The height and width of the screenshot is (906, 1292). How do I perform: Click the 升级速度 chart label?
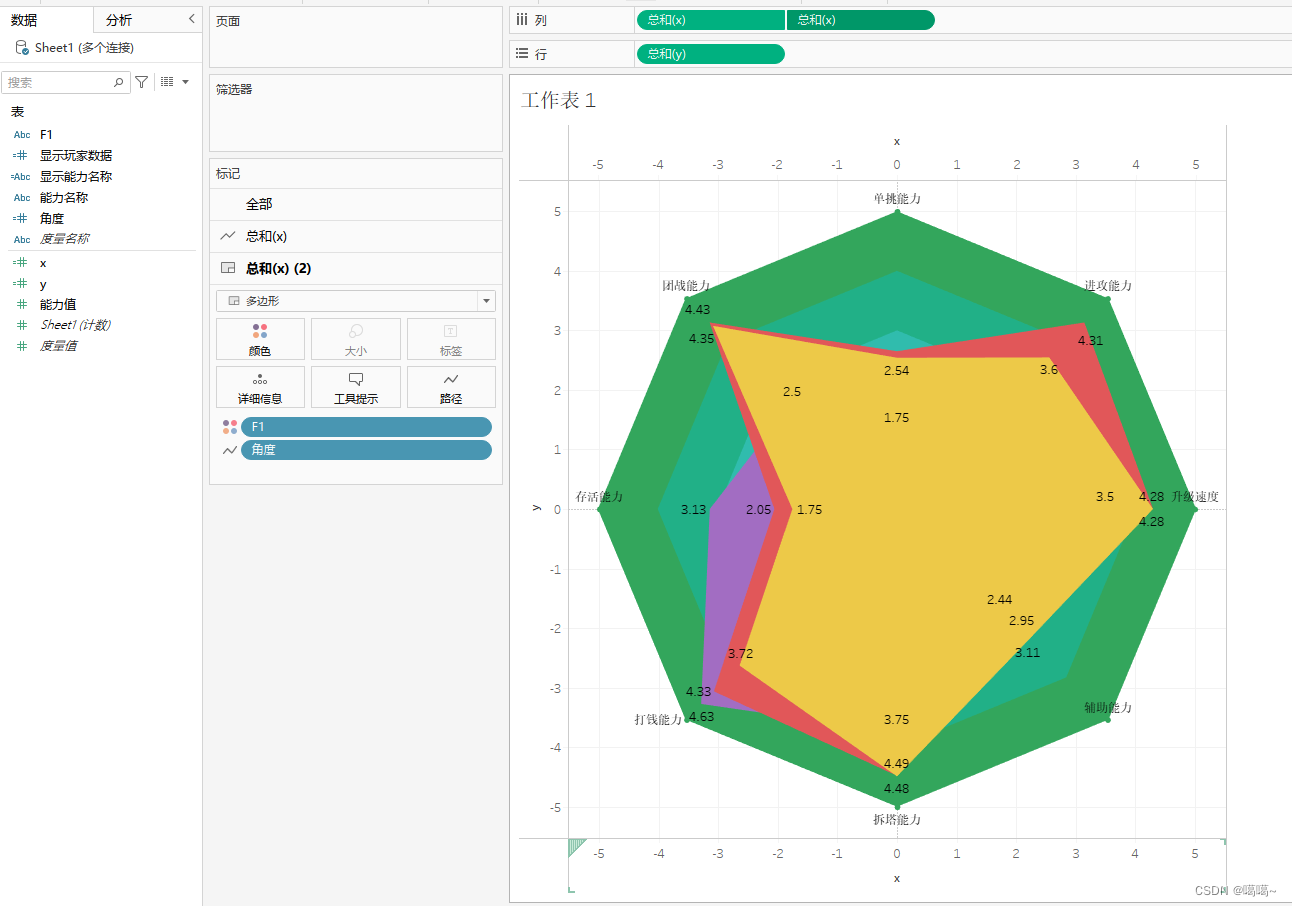point(1195,496)
